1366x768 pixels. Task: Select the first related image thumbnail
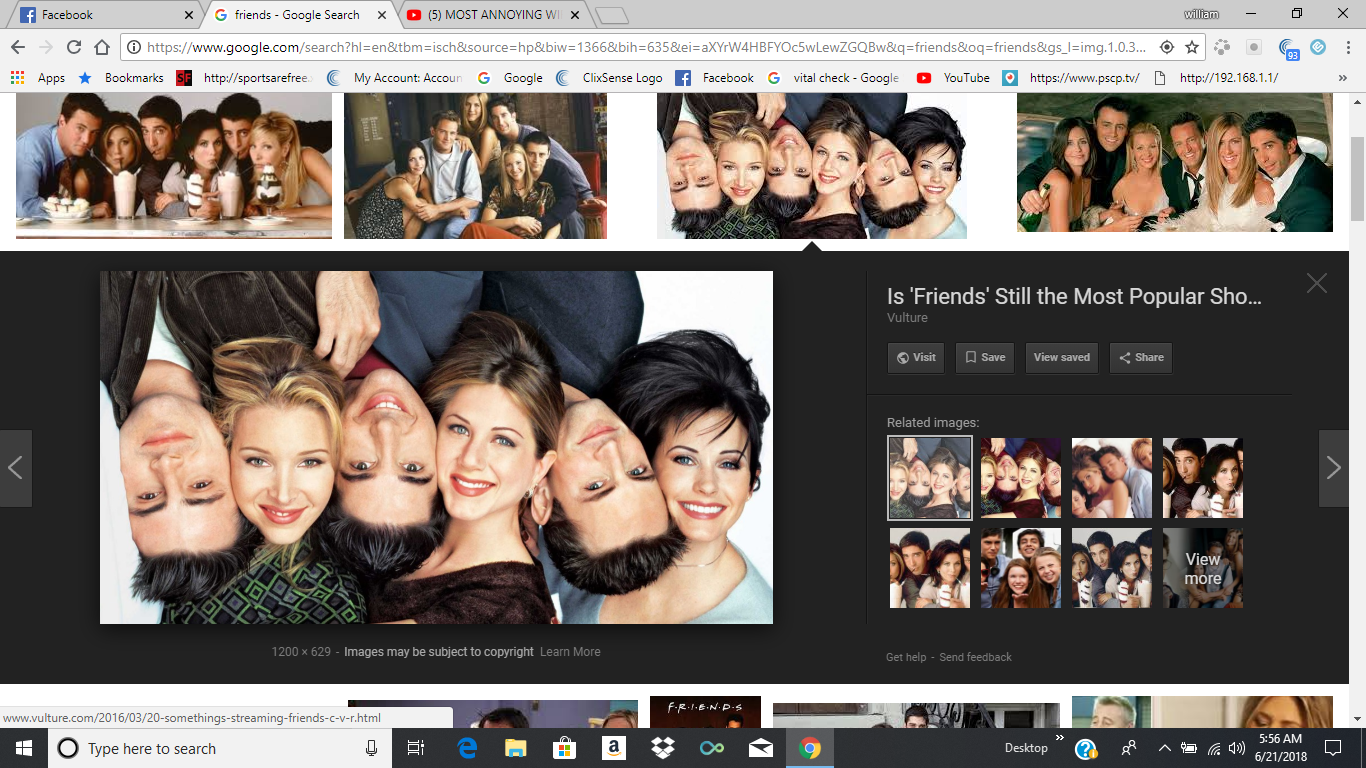[929, 477]
